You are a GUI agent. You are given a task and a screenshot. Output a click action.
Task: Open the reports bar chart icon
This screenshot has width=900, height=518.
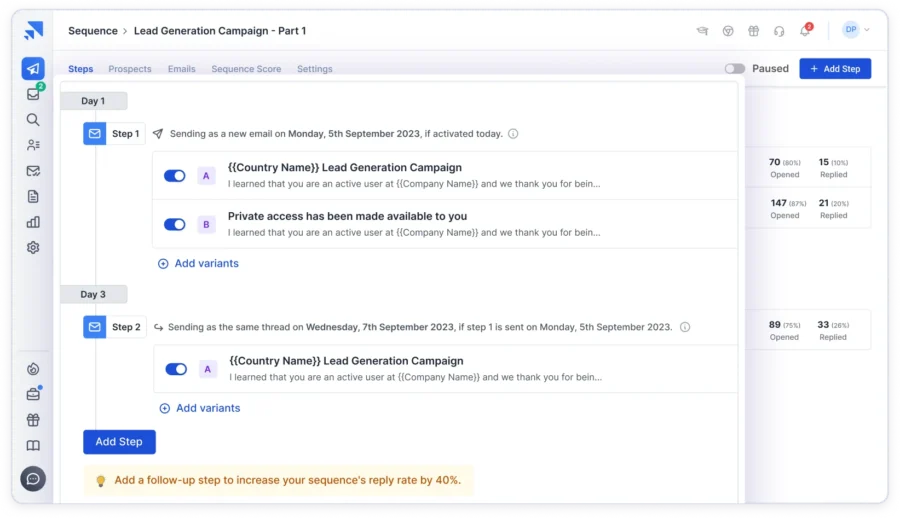coord(33,222)
